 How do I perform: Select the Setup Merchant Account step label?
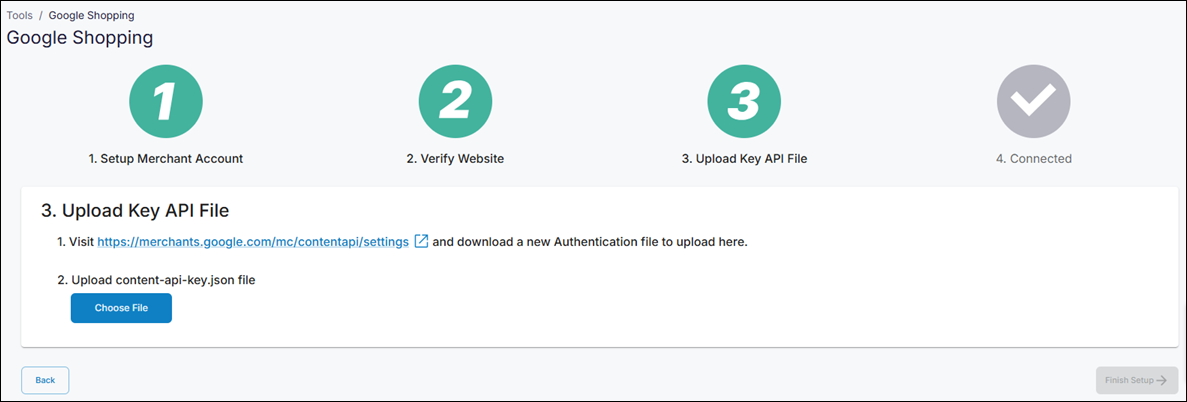click(166, 159)
